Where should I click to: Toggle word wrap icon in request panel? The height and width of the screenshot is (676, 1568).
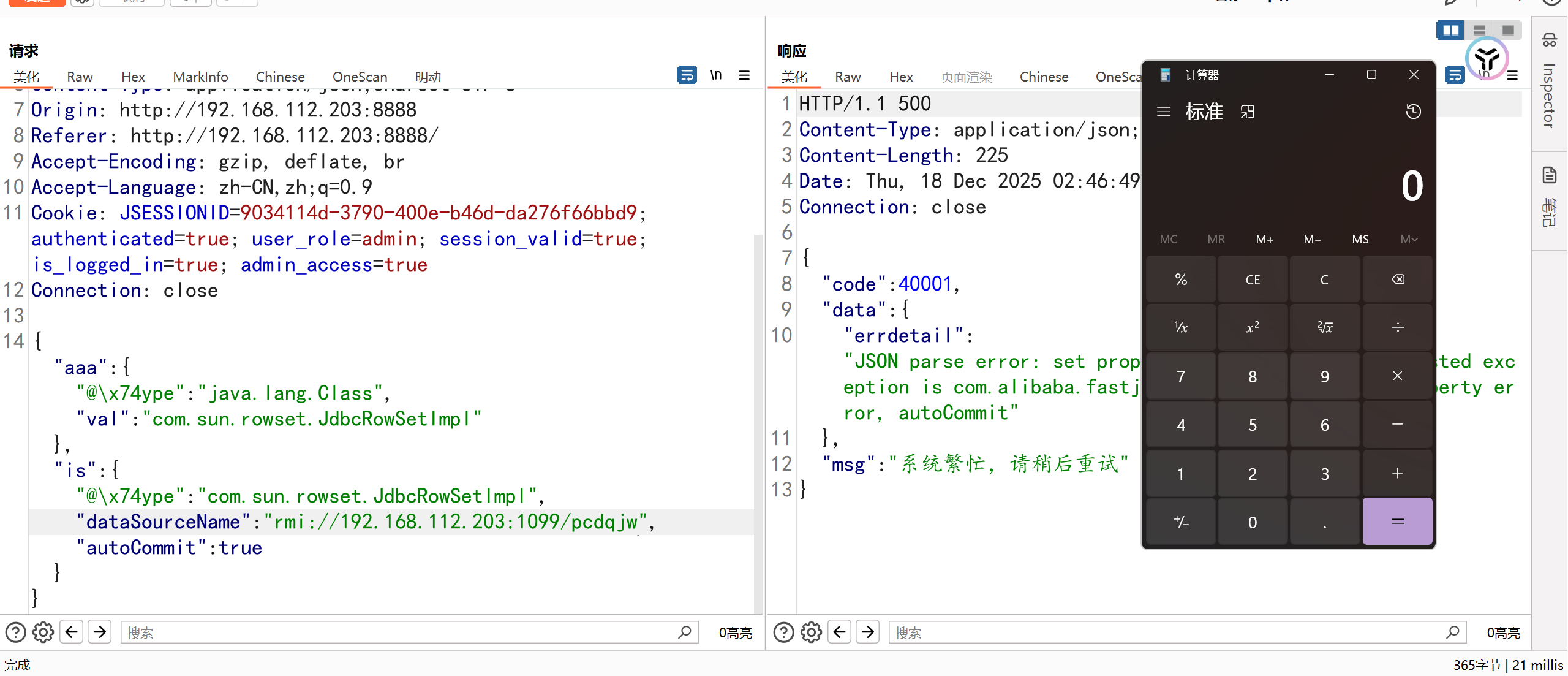tap(687, 75)
